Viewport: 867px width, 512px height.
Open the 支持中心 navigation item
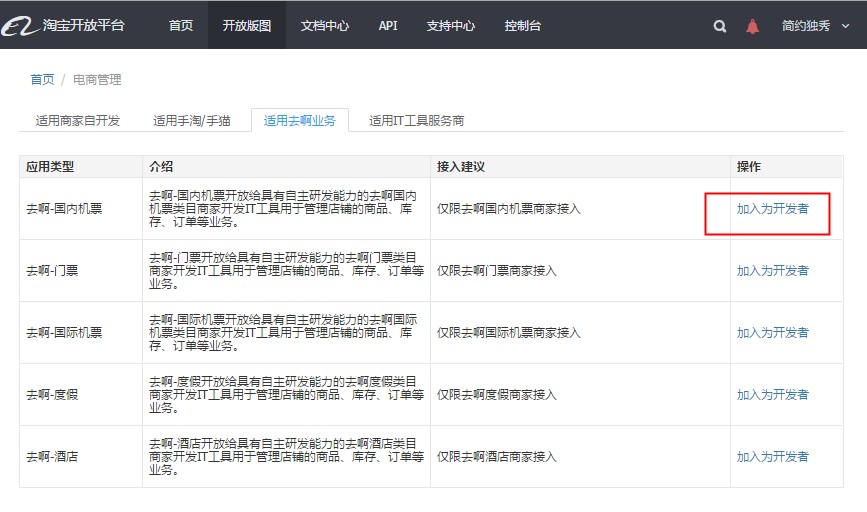tap(451, 25)
